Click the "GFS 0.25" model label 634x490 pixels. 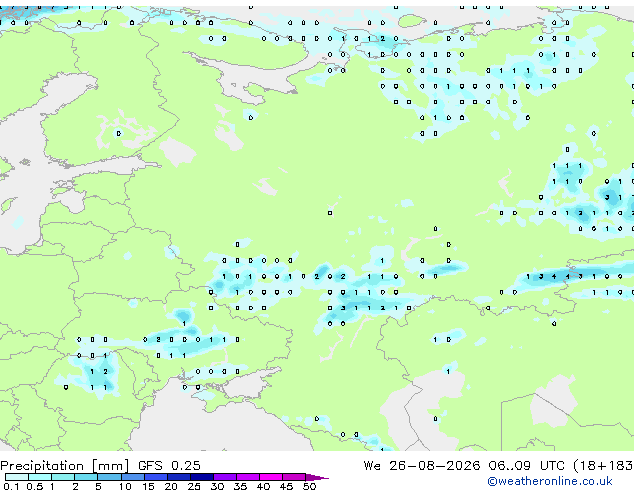pyautogui.click(x=169, y=466)
